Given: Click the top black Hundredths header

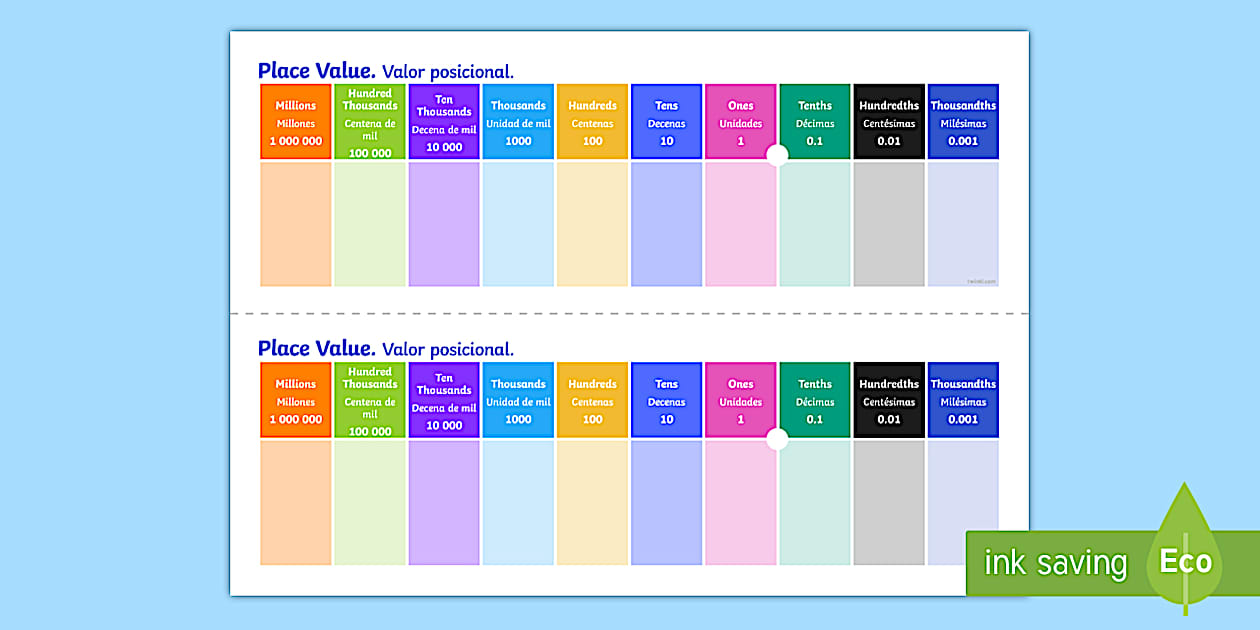Looking at the screenshot, I should click(x=889, y=122).
